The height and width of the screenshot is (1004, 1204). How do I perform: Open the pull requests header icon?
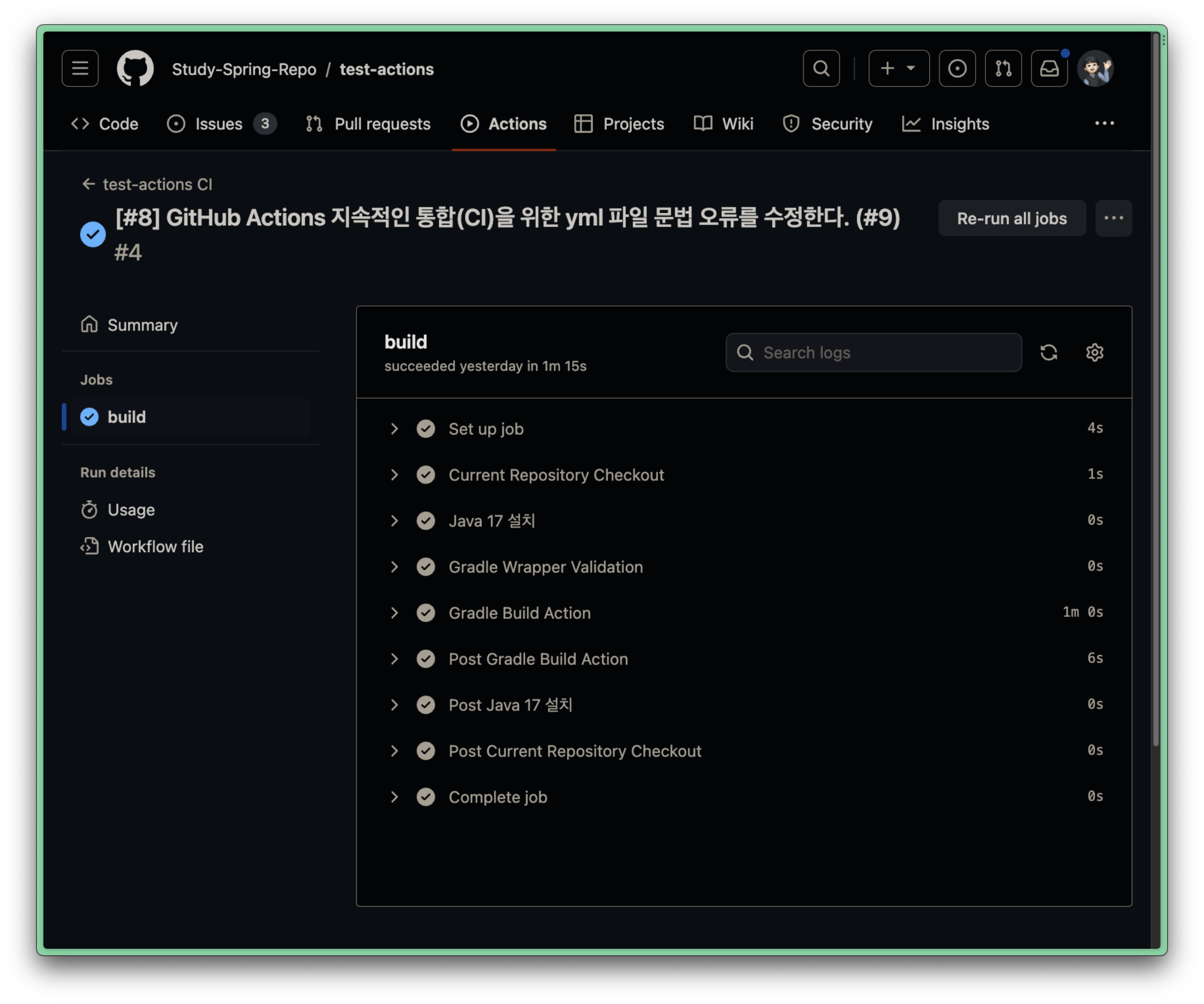[1003, 69]
